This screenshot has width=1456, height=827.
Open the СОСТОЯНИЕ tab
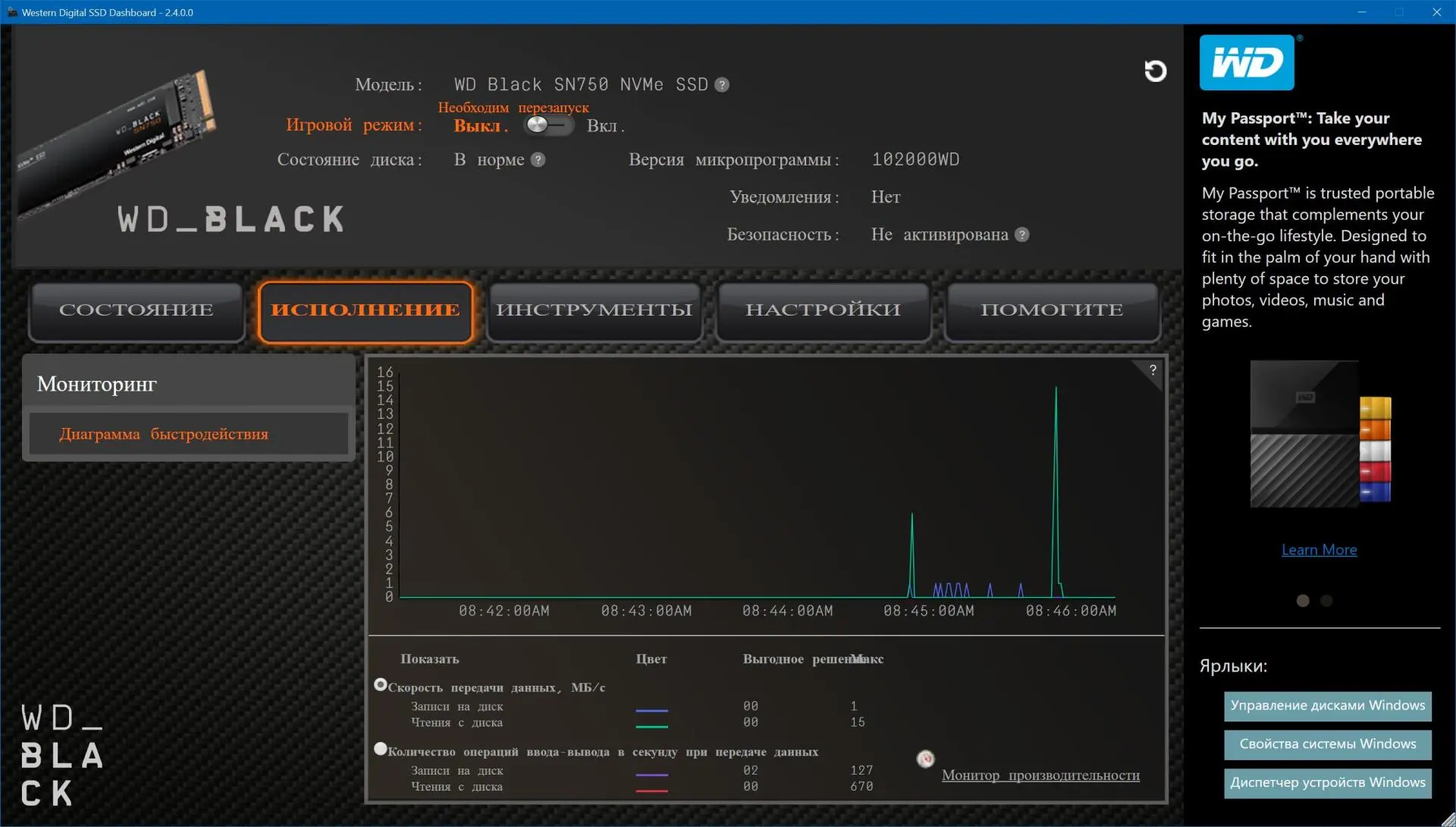(136, 311)
